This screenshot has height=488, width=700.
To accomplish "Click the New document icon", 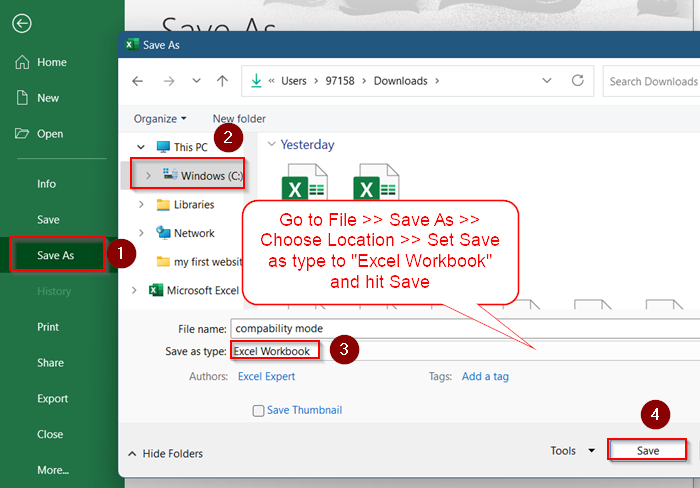I will (x=22, y=98).
